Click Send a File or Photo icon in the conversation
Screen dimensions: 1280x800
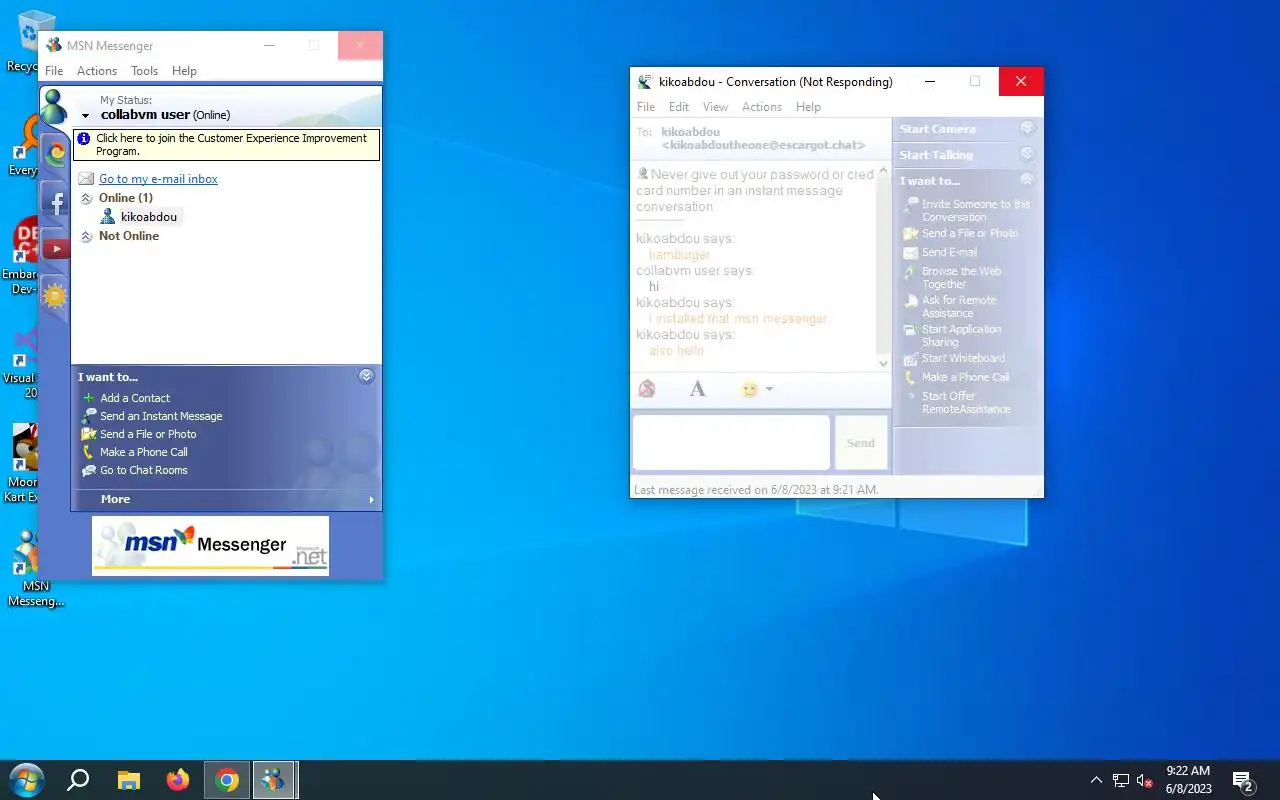coord(910,234)
